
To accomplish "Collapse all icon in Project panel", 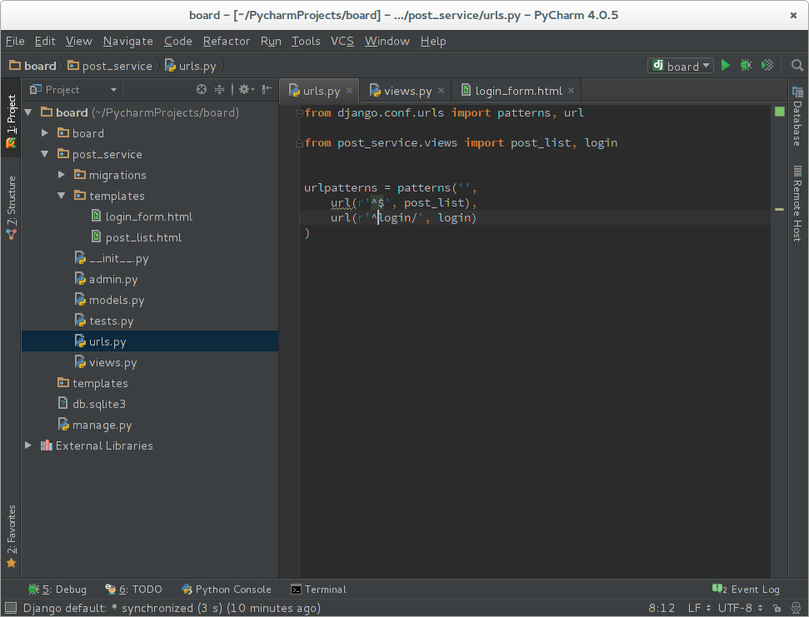I will [220, 89].
